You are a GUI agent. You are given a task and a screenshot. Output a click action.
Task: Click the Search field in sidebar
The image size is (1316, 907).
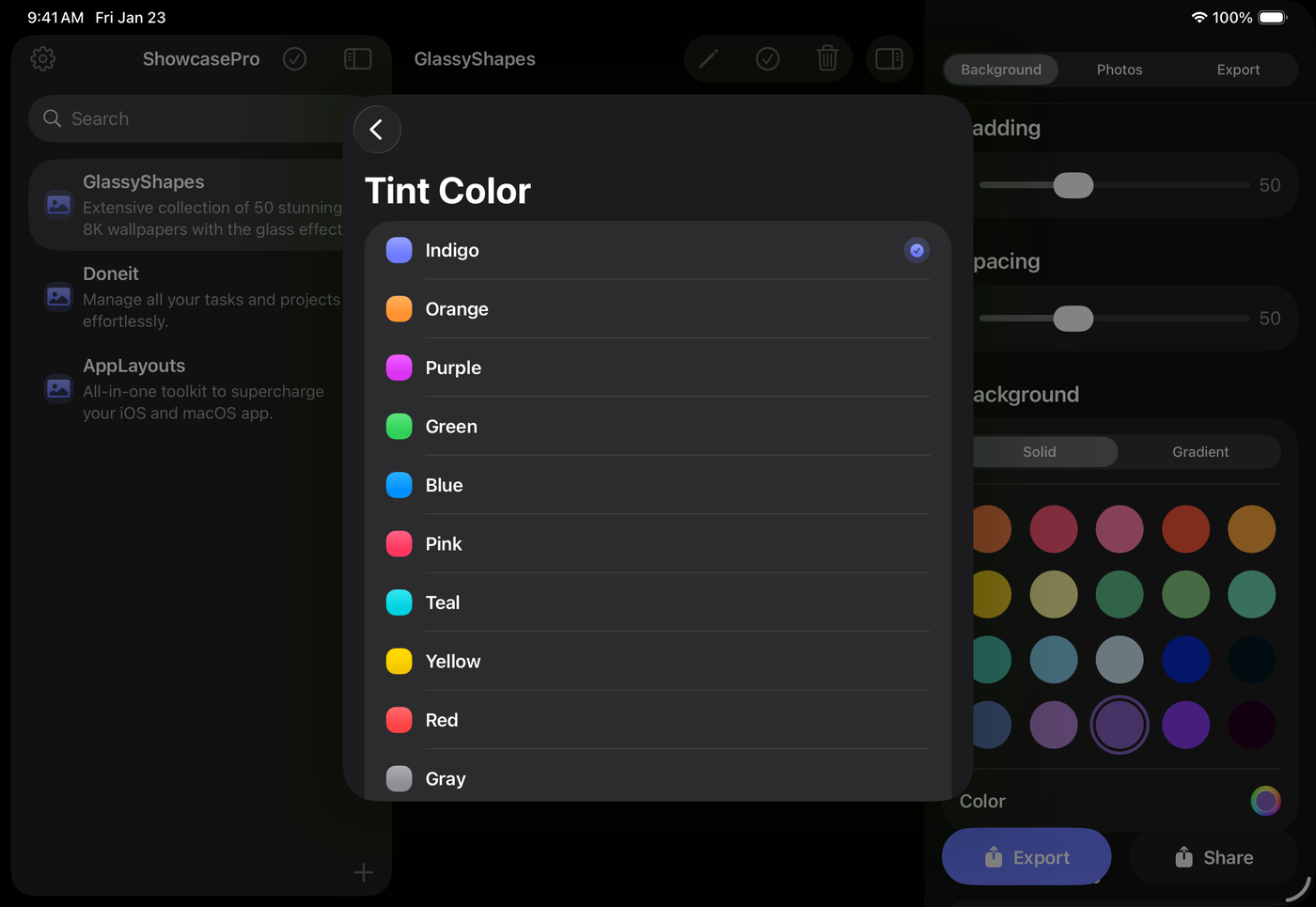[x=188, y=119]
